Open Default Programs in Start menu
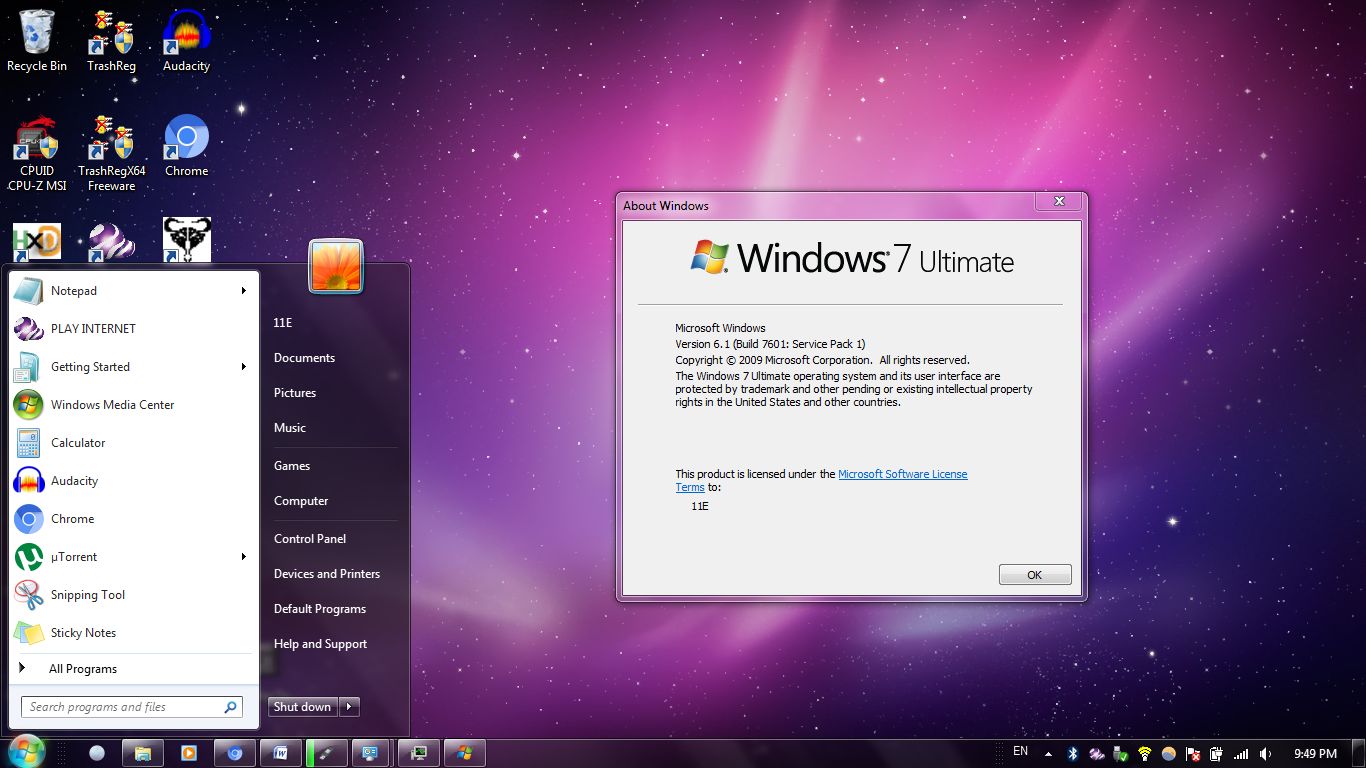This screenshot has width=1366, height=768. coord(320,609)
